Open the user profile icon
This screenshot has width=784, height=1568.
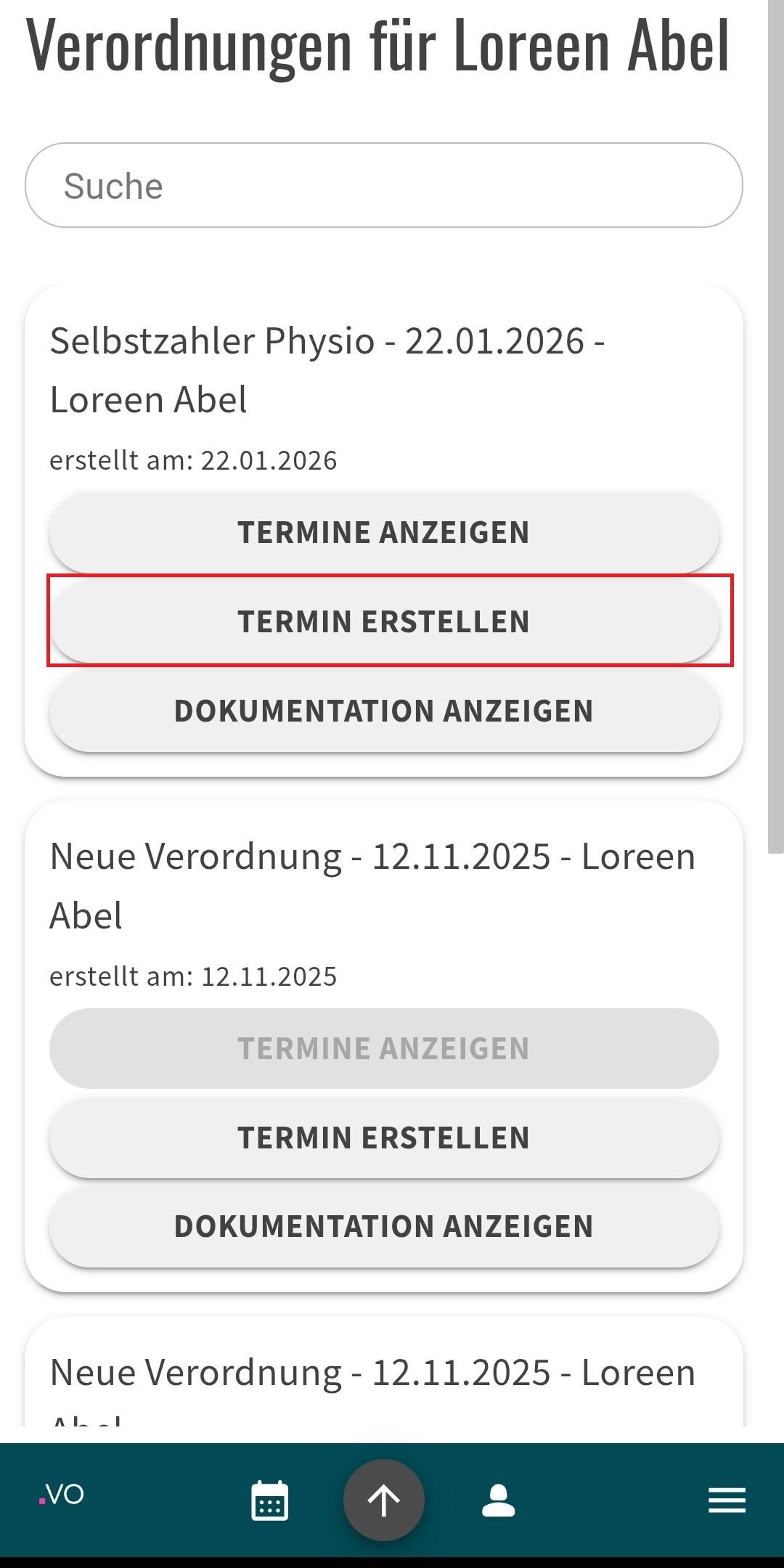[x=499, y=1500]
